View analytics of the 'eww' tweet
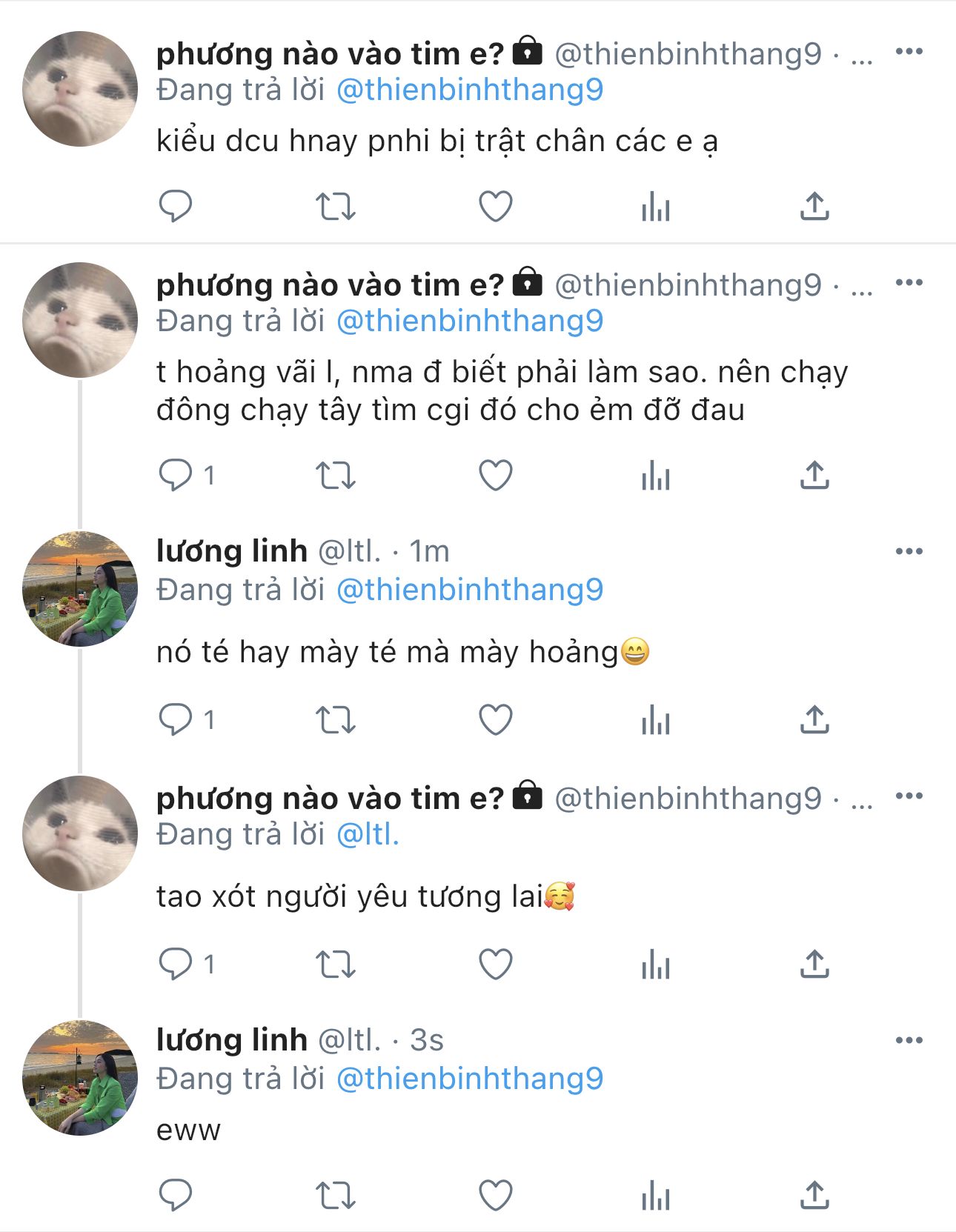 (656, 1195)
